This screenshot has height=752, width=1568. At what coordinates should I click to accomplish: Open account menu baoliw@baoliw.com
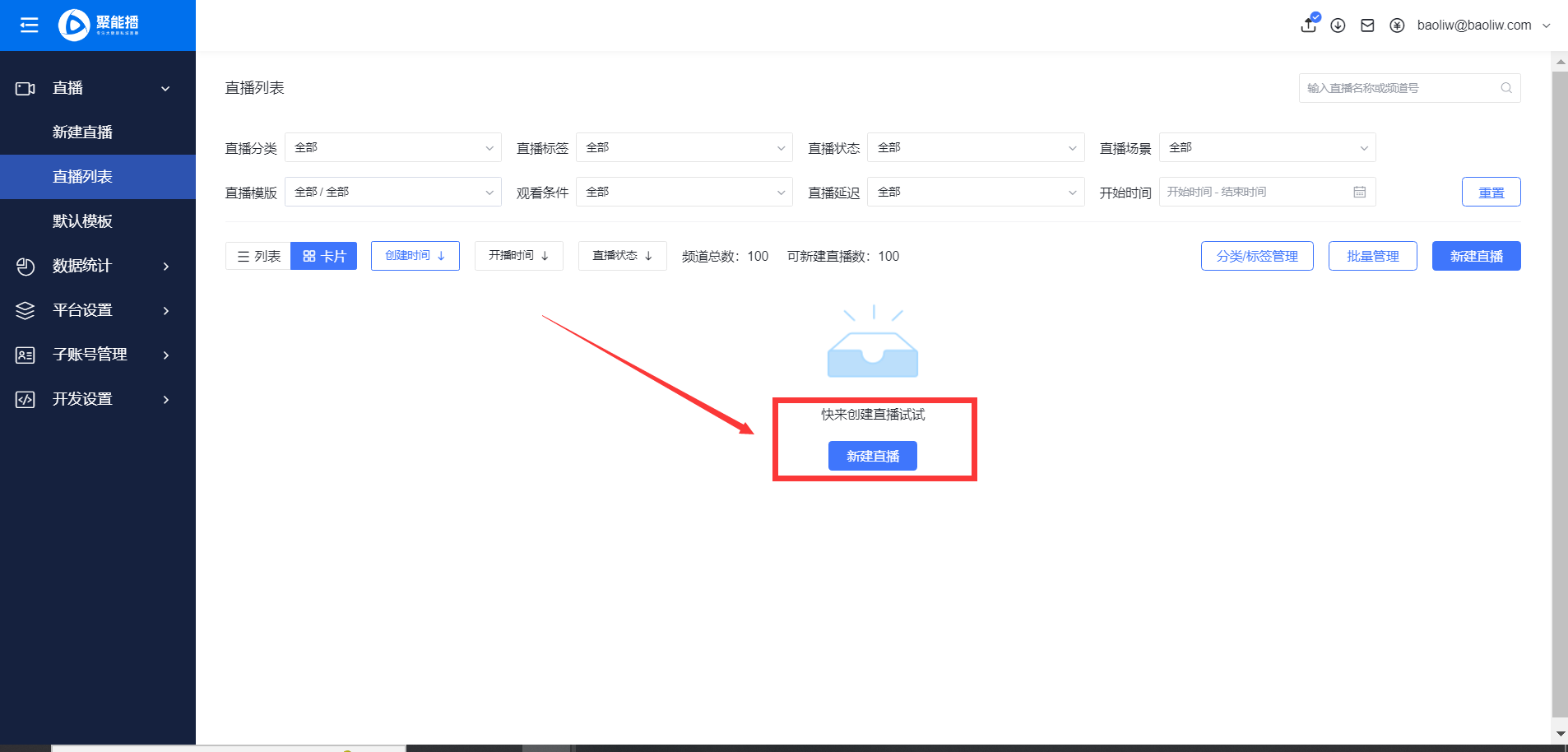pos(1483,26)
